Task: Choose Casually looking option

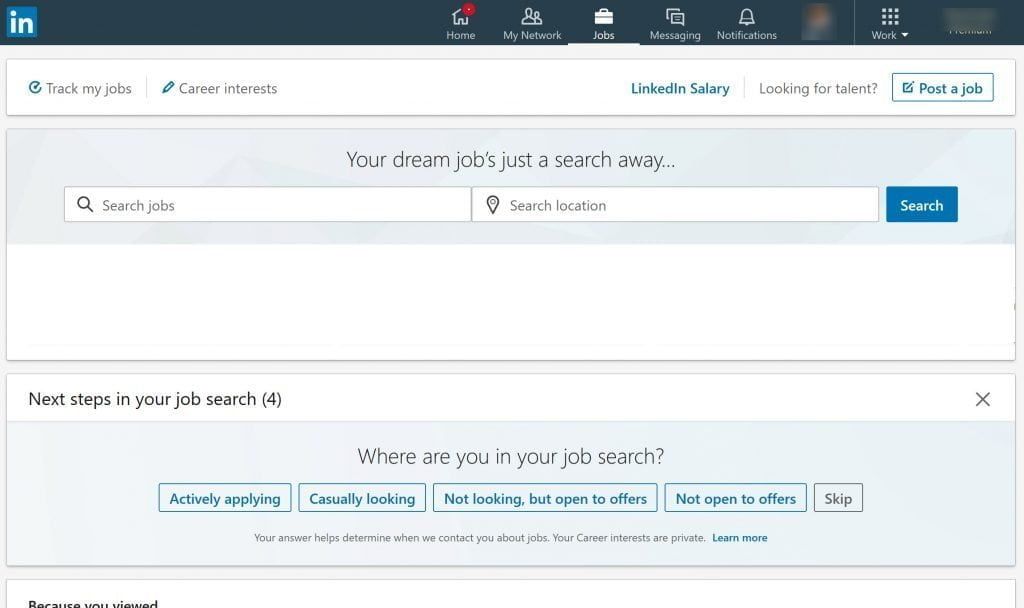Action: (x=362, y=498)
